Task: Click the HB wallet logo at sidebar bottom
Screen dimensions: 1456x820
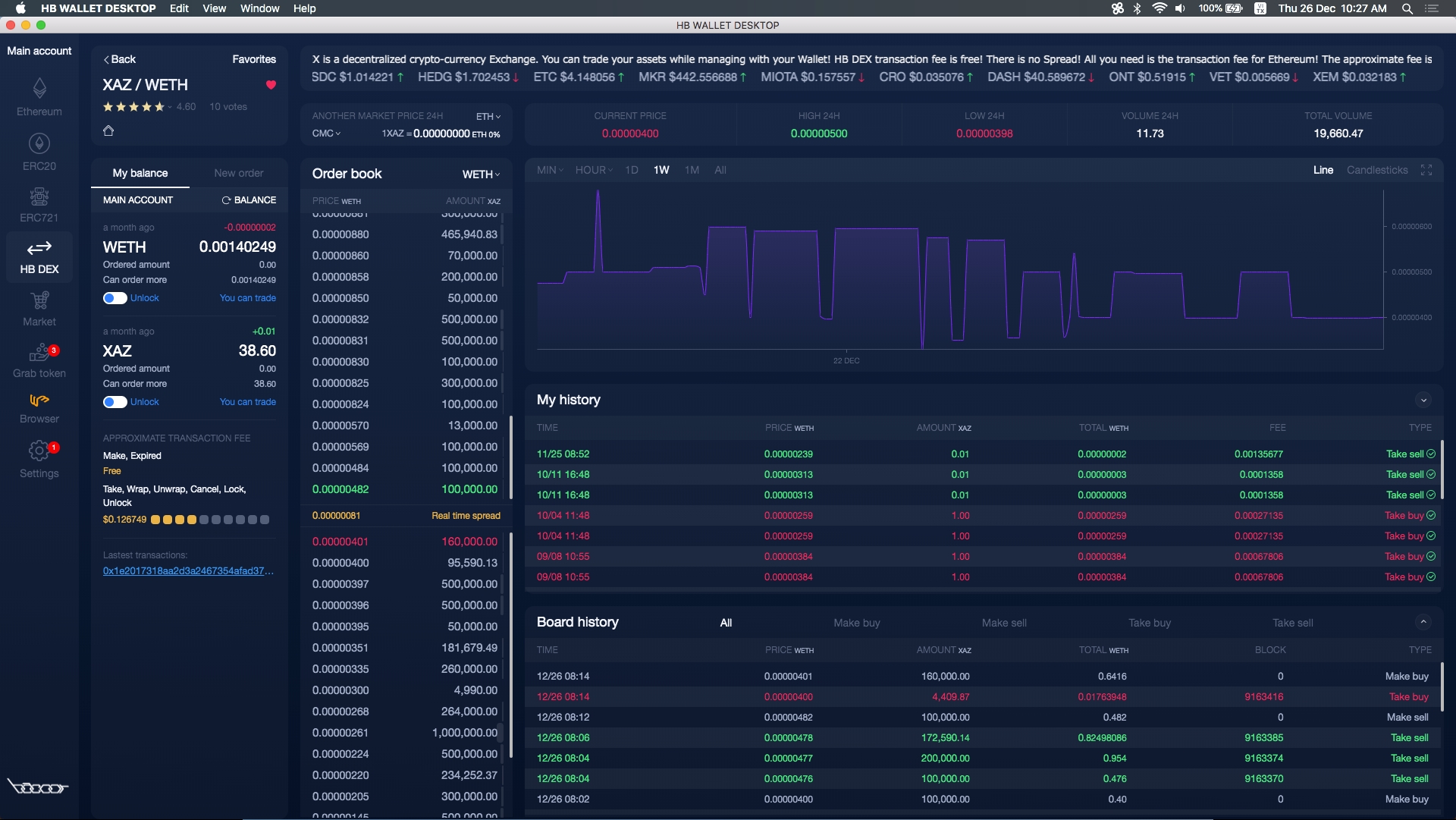Action: pyautogui.click(x=38, y=787)
